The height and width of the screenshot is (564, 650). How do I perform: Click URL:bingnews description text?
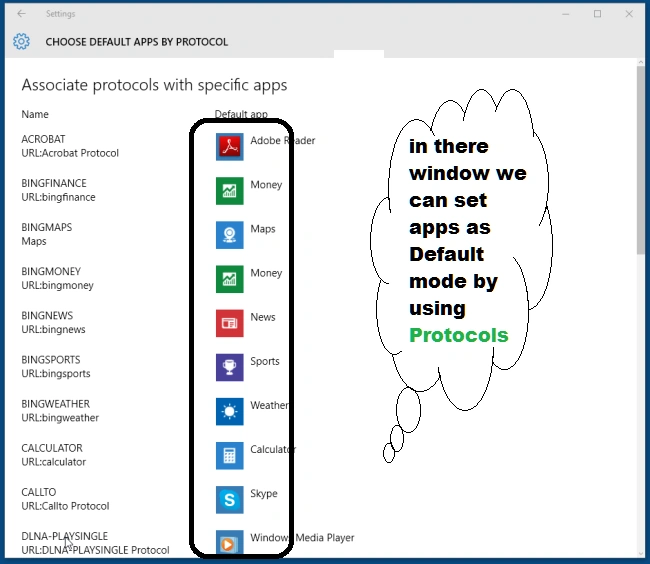click(53, 329)
